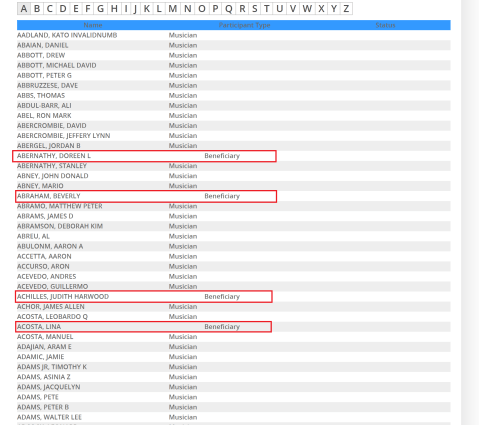The height and width of the screenshot is (425, 479).
Task: Click ACHILLES, JUDITH HARWOOD name
Action: (x=63, y=296)
